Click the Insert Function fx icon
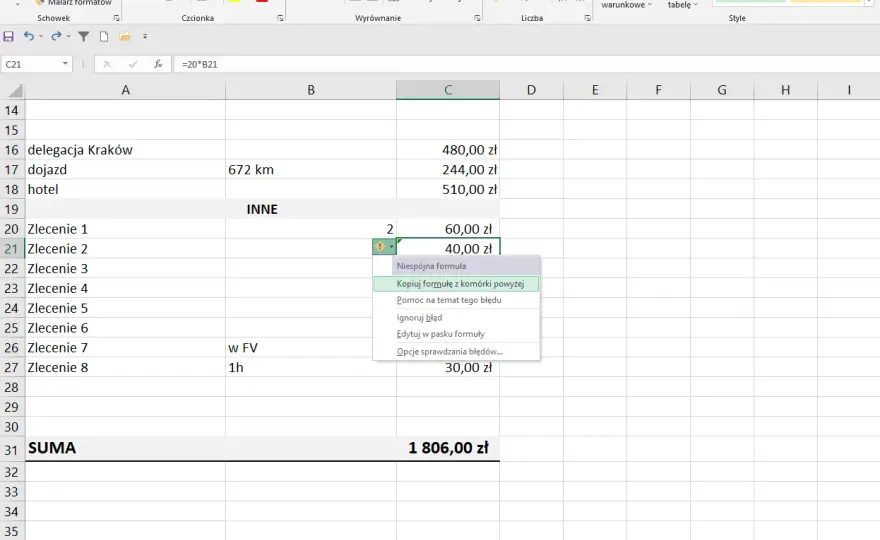 [x=158, y=64]
